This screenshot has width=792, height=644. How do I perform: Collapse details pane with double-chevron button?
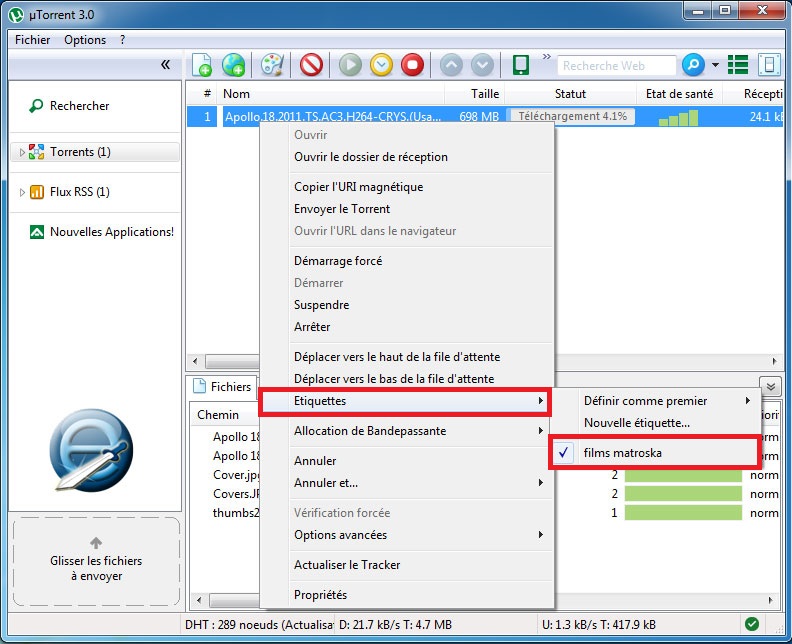(x=770, y=387)
